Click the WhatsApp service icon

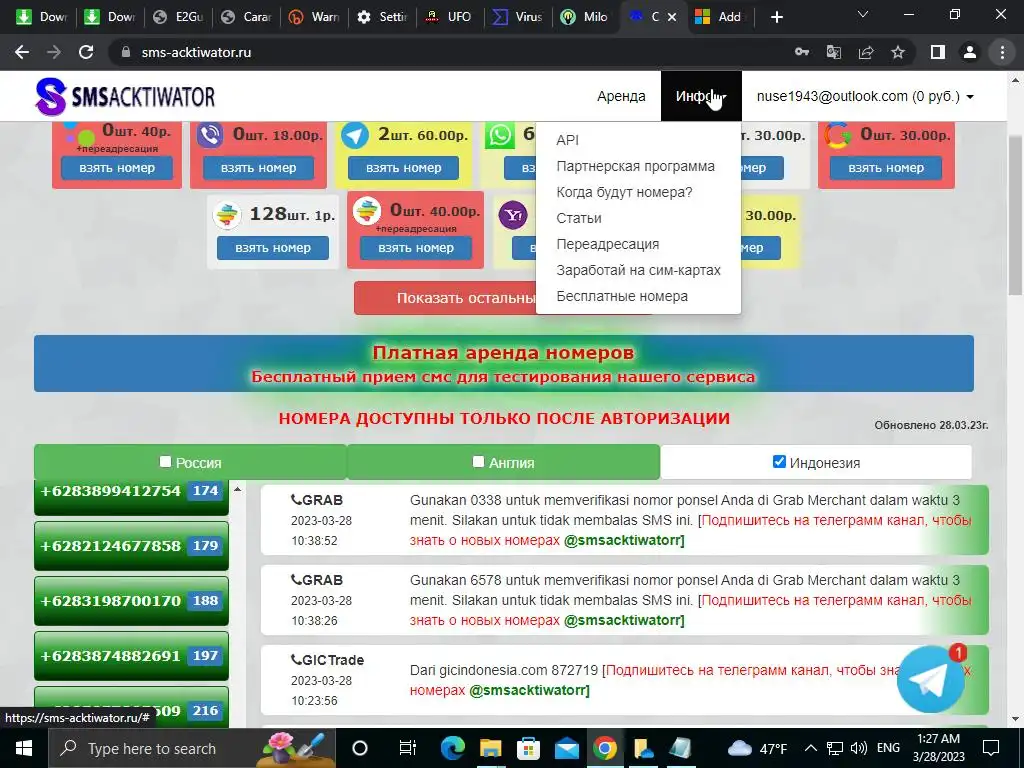point(500,135)
